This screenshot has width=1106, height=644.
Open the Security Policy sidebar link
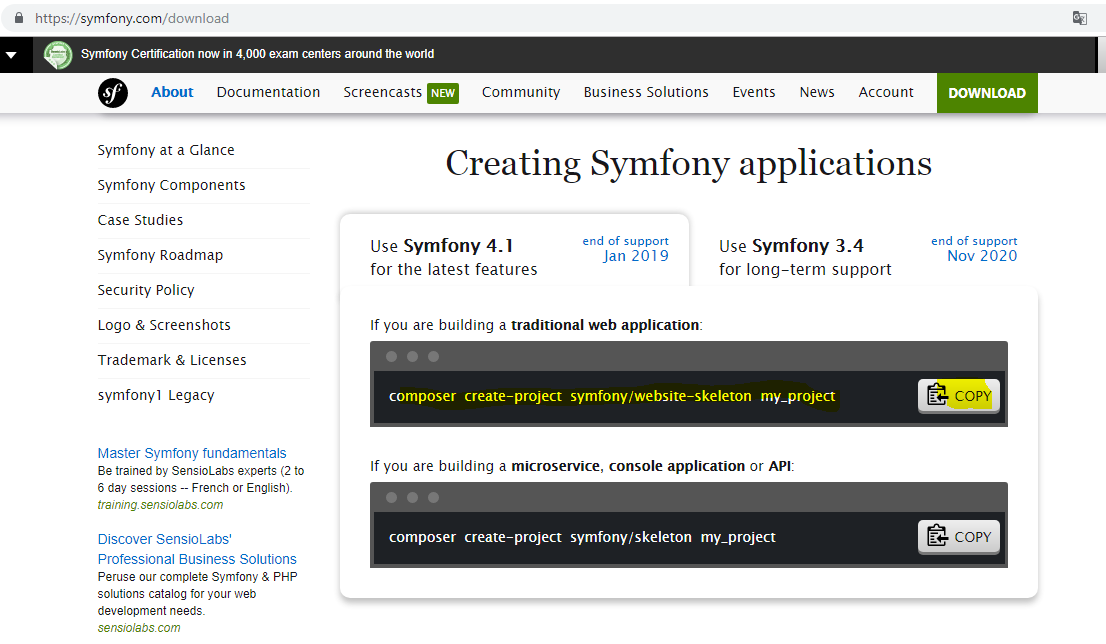(146, 290)
